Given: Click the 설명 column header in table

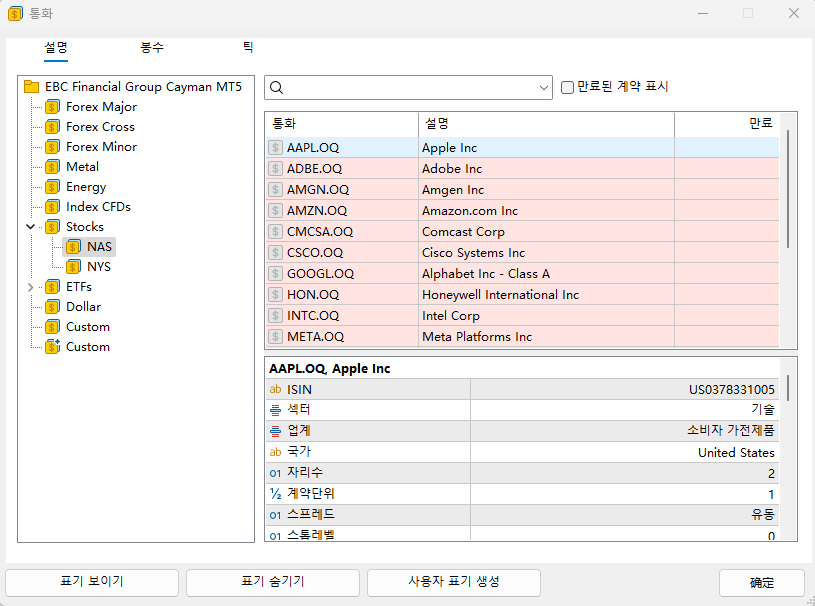Looking at the screenshot, I should point(546,124).
